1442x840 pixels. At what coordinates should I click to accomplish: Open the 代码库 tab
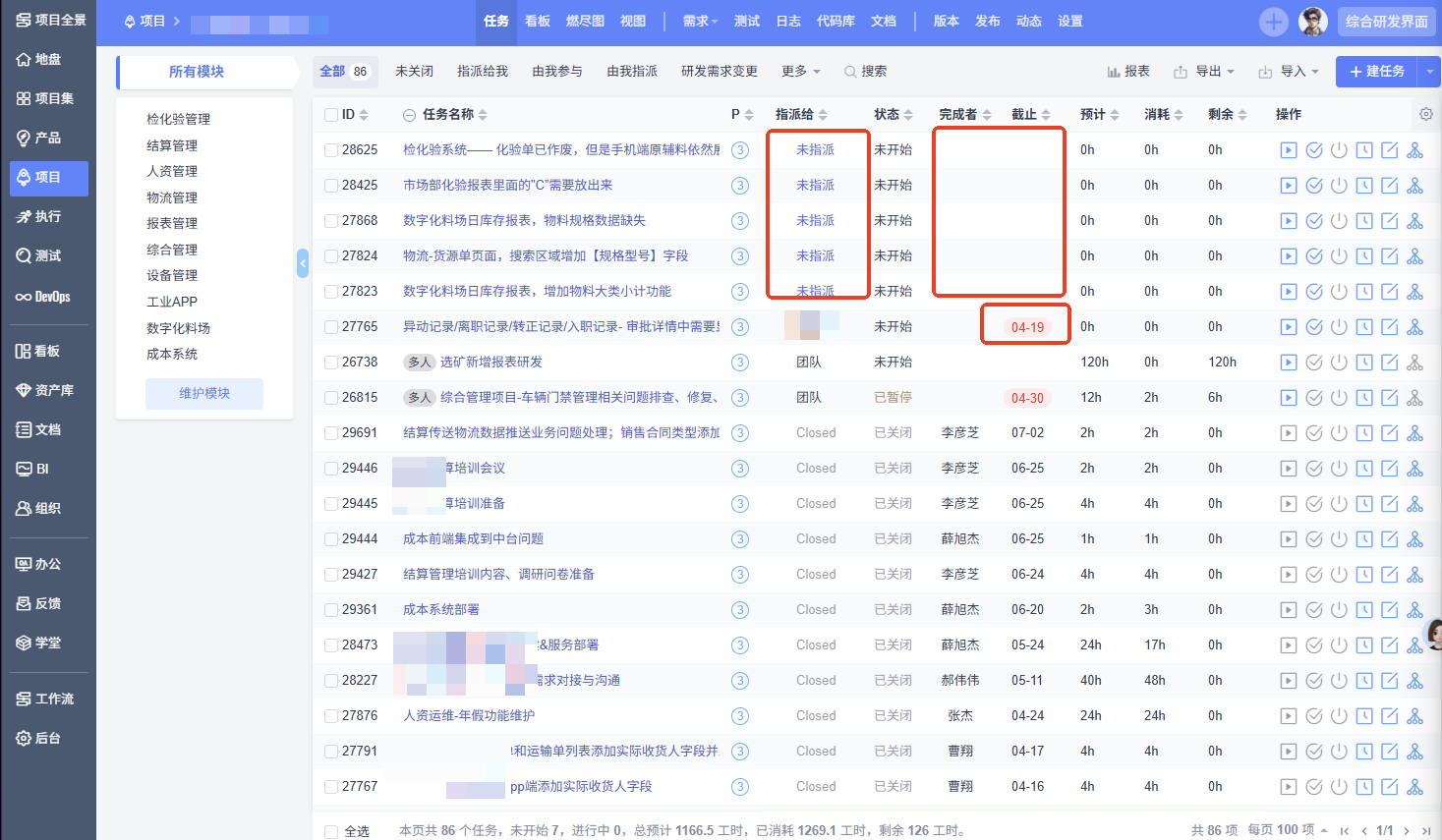click(x=836, y=21)
